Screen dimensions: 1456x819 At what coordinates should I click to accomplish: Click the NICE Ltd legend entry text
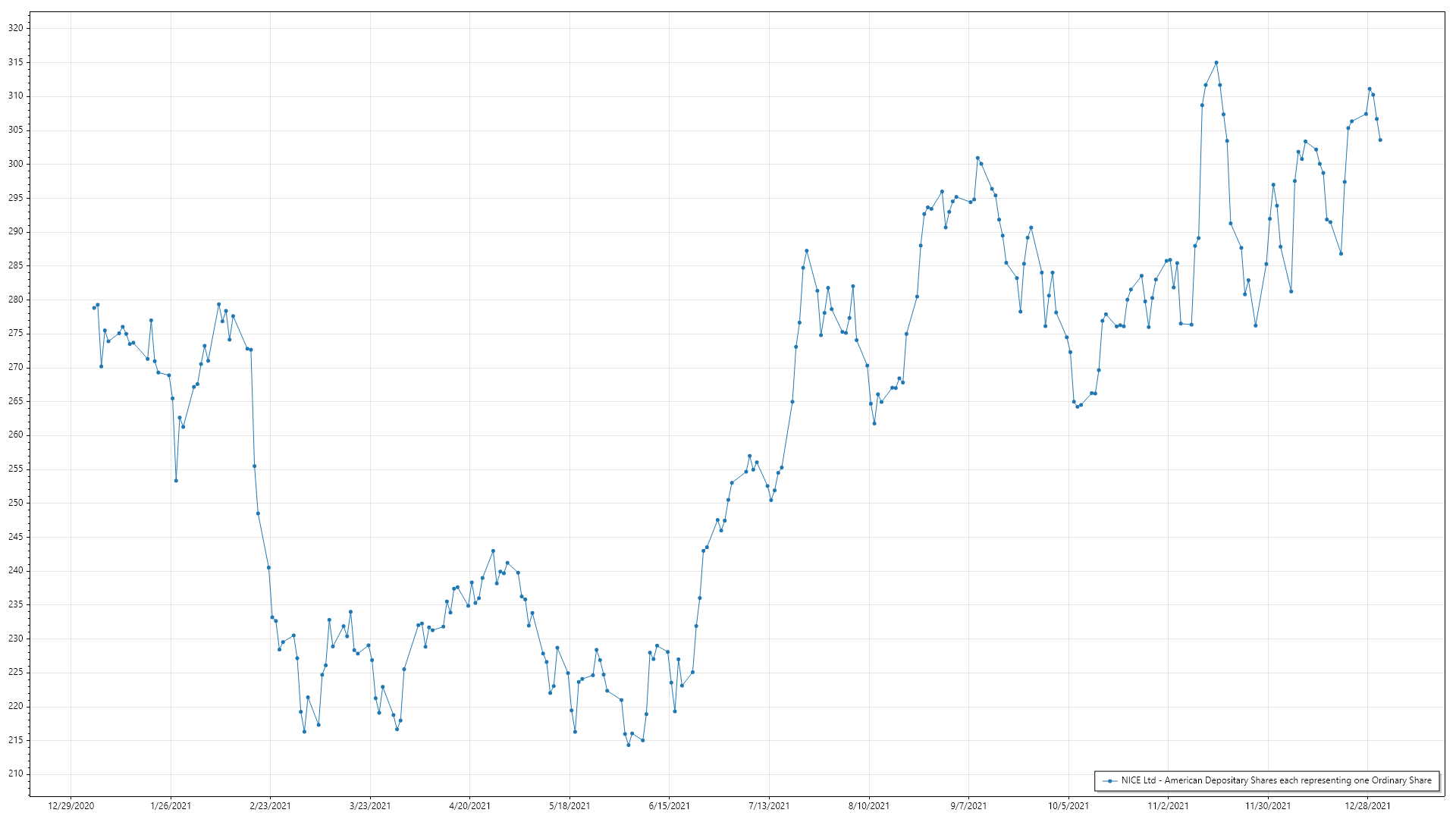click(1276, 780)
